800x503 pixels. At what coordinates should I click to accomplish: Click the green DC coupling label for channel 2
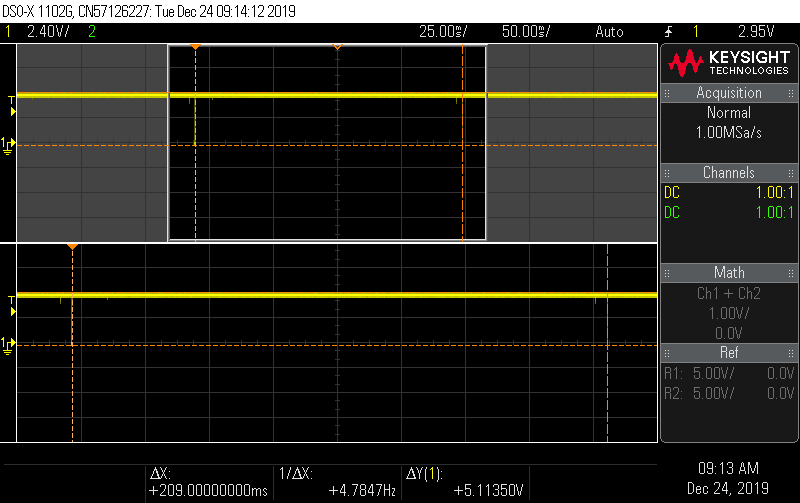click(x=672, y=212)
